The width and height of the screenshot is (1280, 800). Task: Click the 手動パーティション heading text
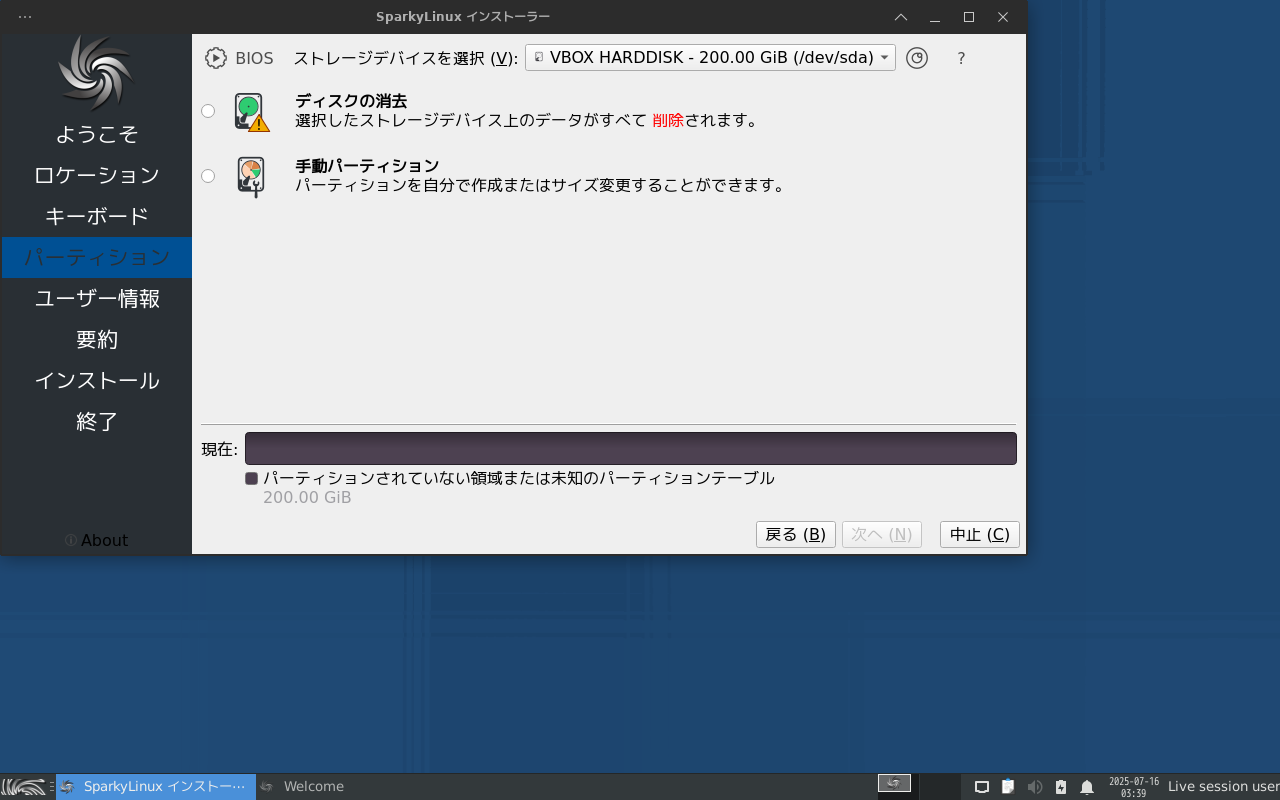367,166
